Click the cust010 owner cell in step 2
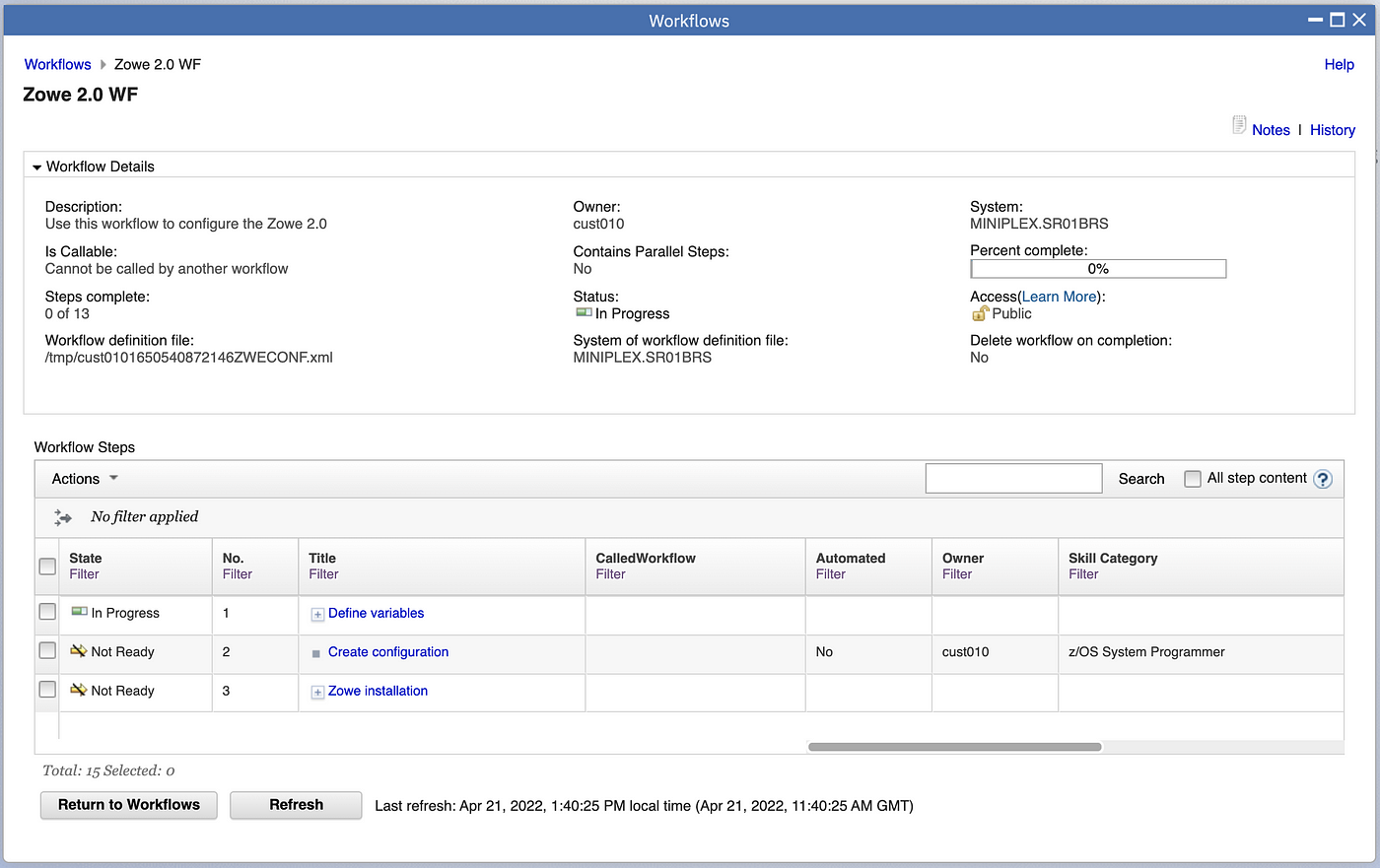1380x868 pixels. [965, 652]
